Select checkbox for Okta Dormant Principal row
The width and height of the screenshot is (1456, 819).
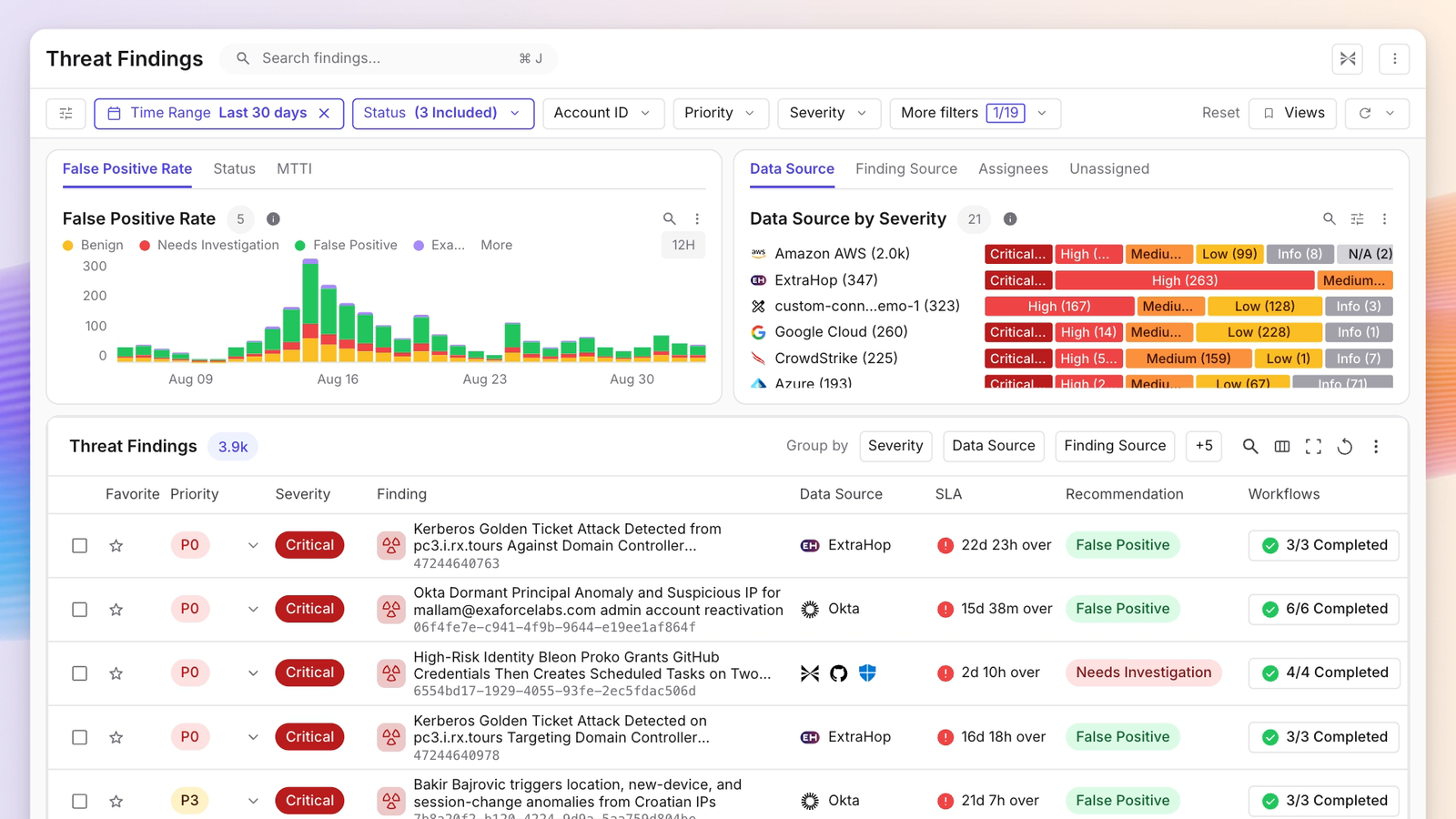[x=79, y=610]
